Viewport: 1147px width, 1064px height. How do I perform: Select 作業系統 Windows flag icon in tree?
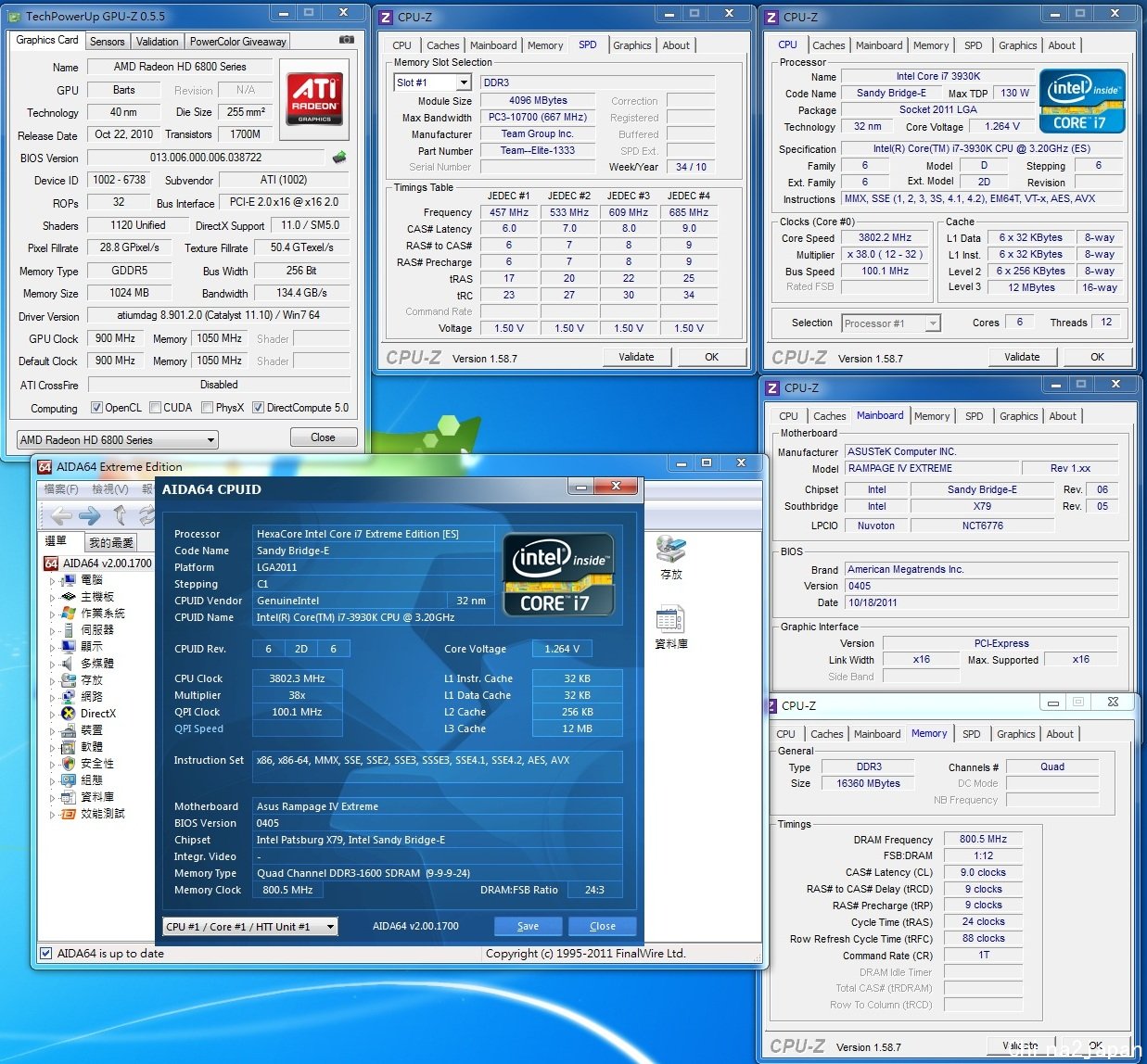(68, 614)
